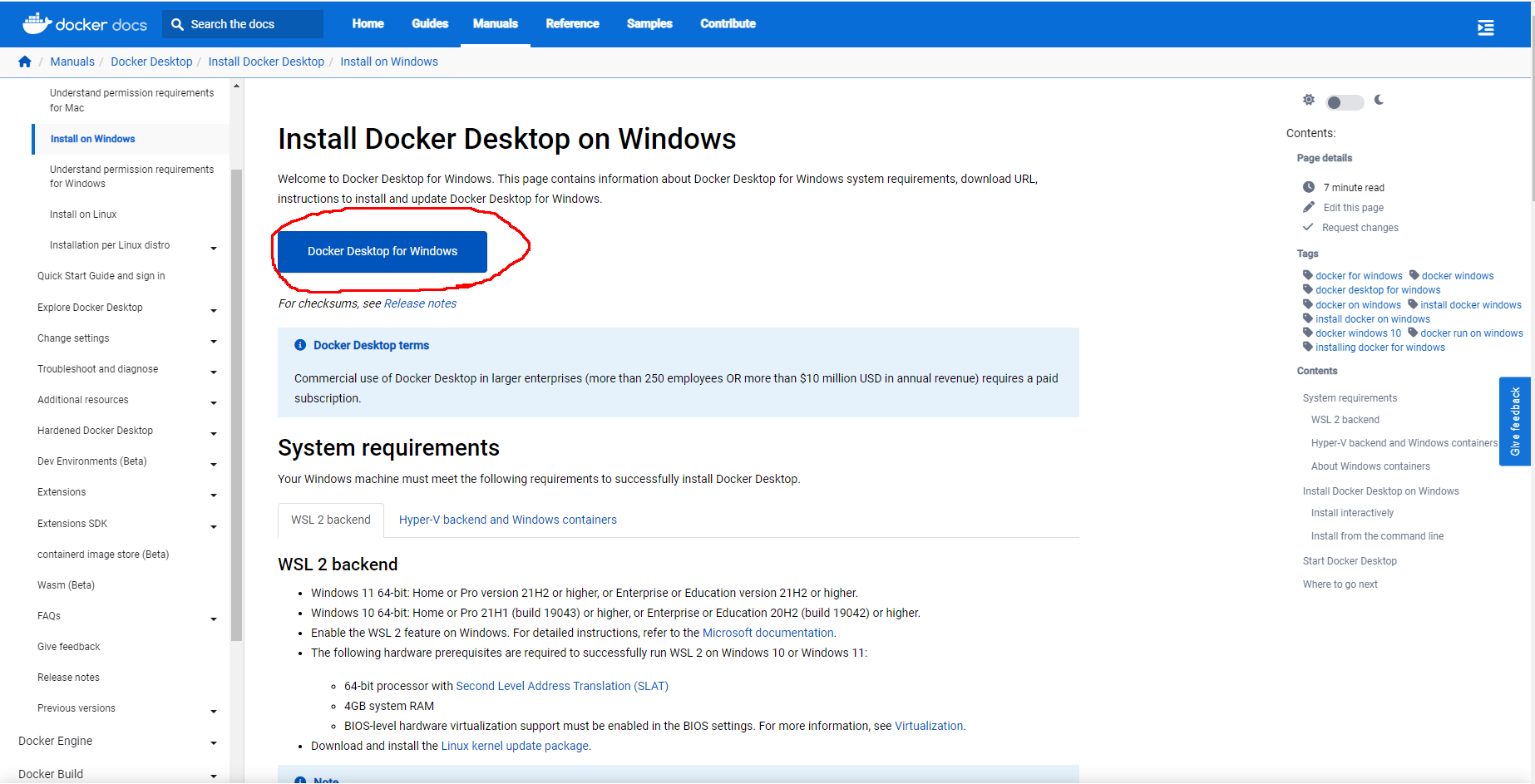Click the checkmark icon beside Request changes
Screen dimensions: 1535x784
tap(1308, 227)
